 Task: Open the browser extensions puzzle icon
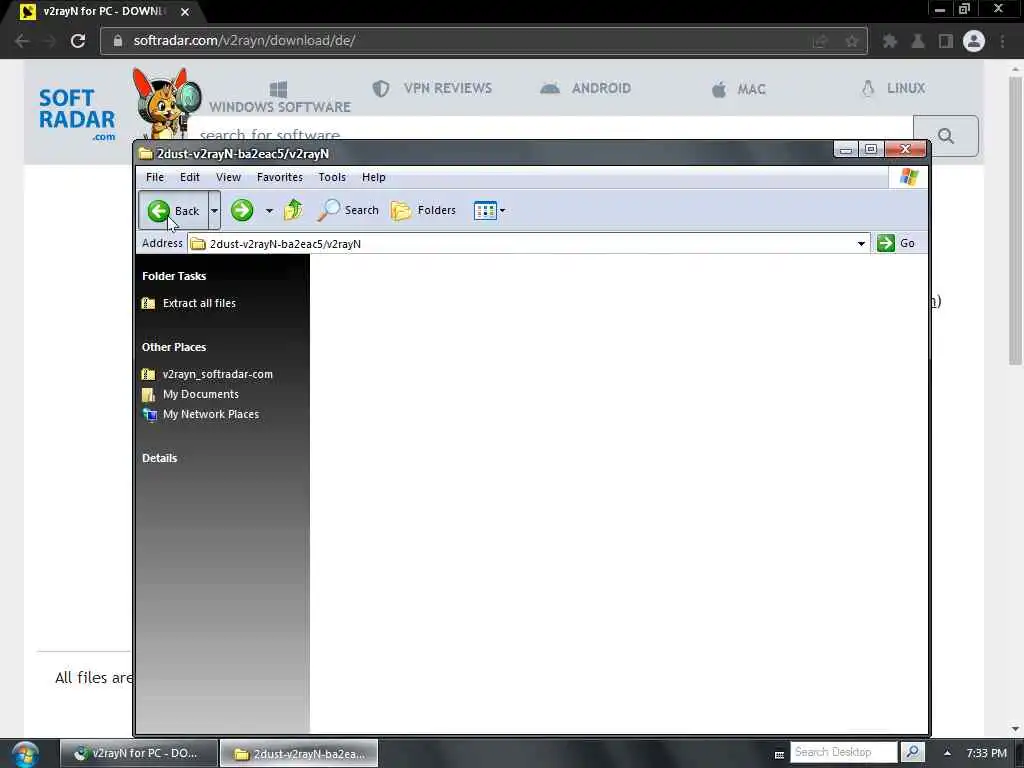point(889,41)
